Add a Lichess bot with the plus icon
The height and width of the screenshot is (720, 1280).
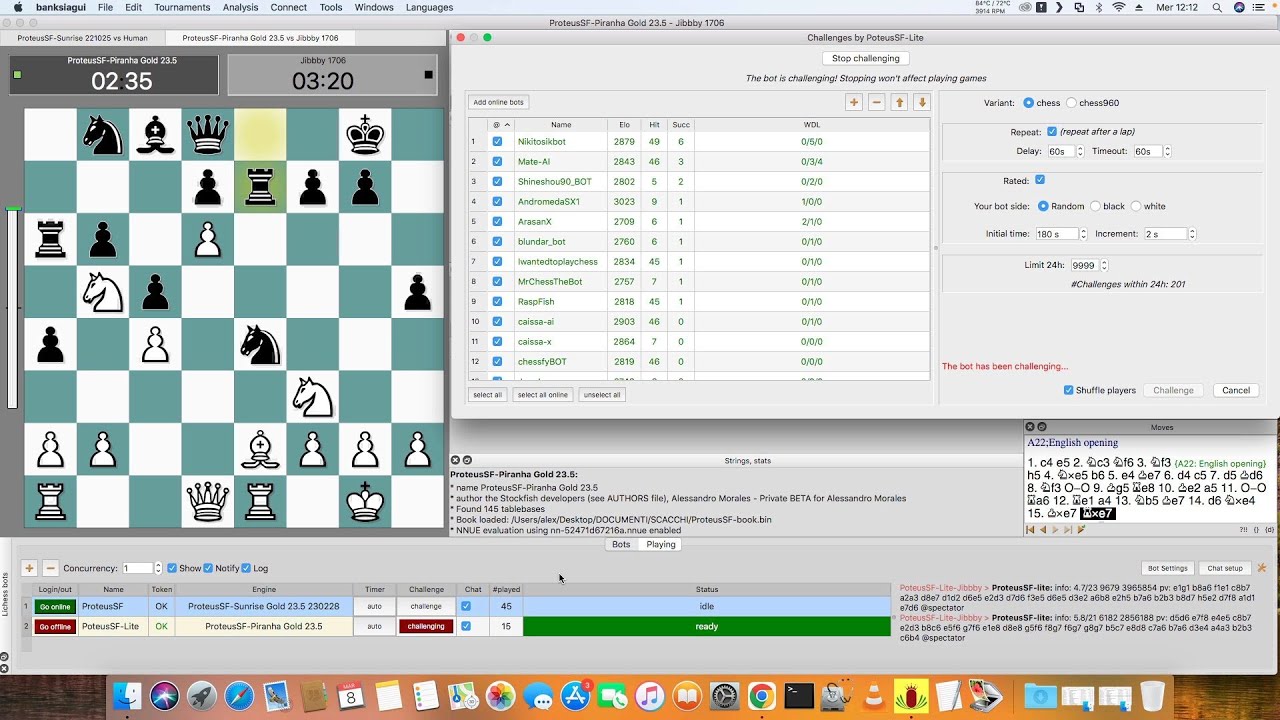point(29,568)
